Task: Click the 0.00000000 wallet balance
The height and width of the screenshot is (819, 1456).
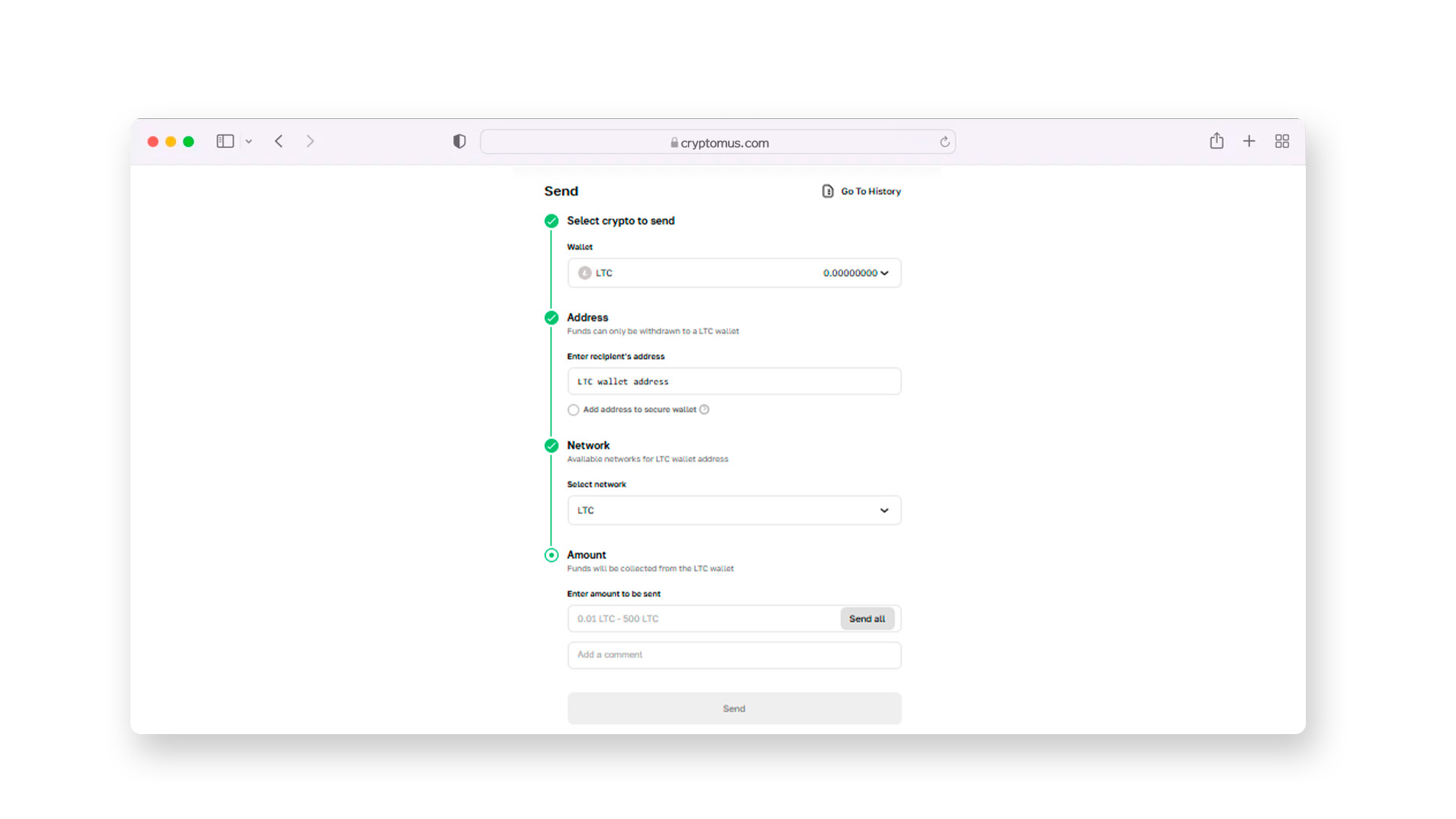Action: tap(850, 273)
